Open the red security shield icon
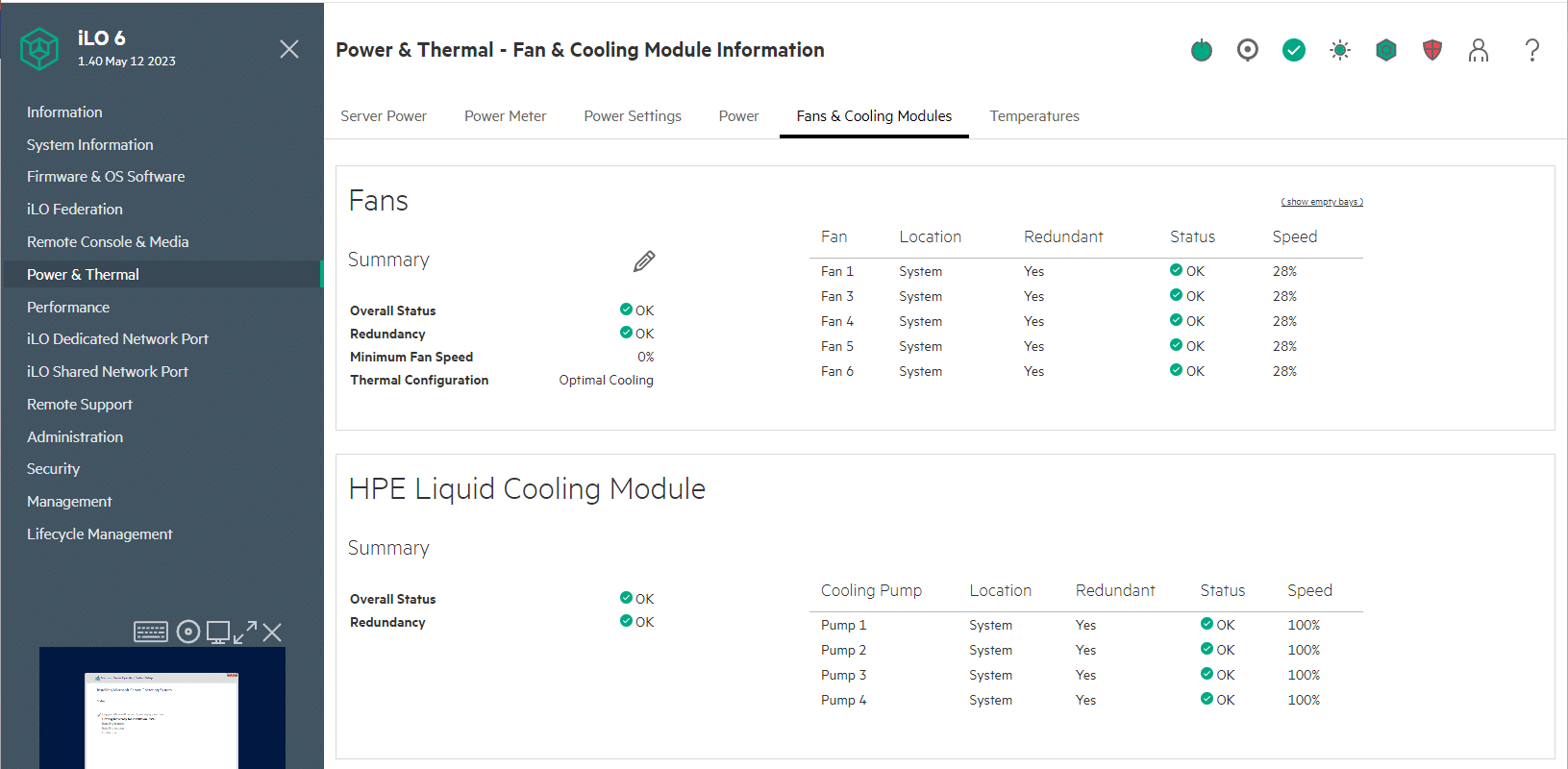 1432,50
